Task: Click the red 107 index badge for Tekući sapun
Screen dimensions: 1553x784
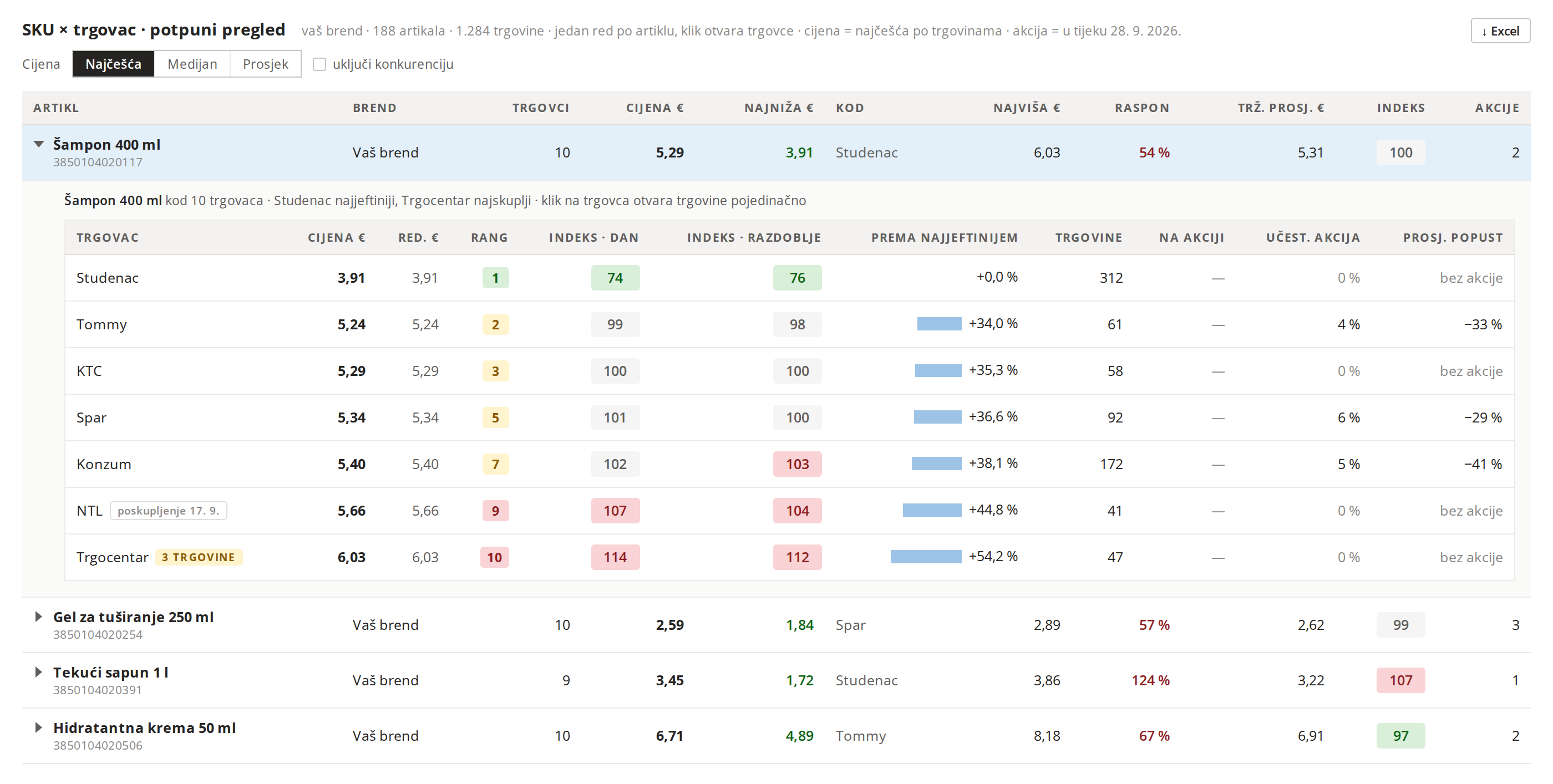Action: click(1400, 680)
